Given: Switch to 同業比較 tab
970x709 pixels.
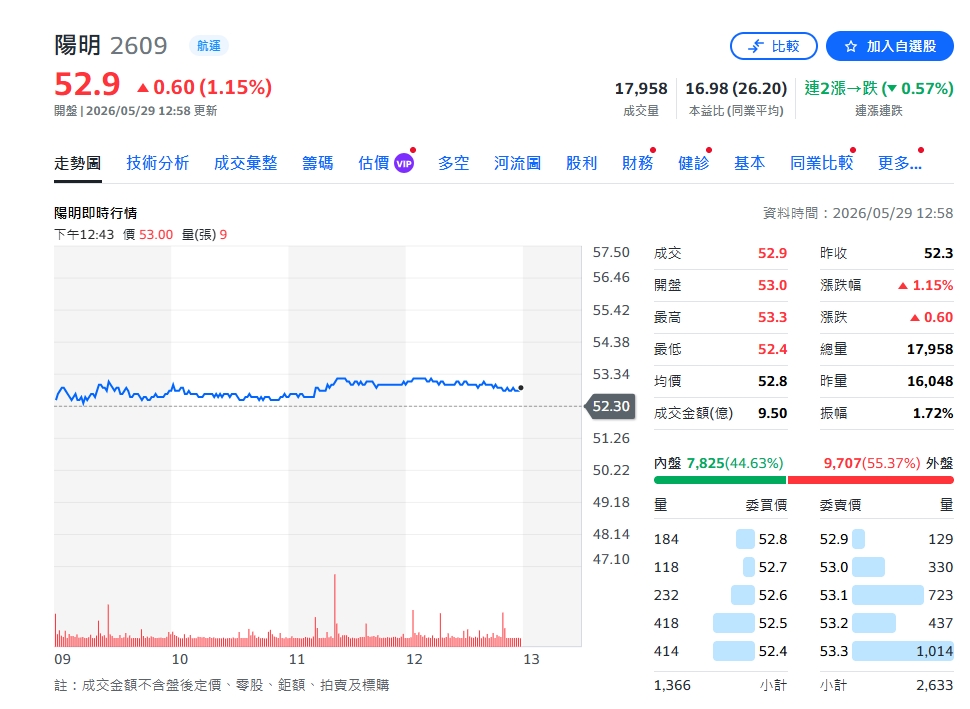Looking at the screenshot, I should [x=822, y=163].
